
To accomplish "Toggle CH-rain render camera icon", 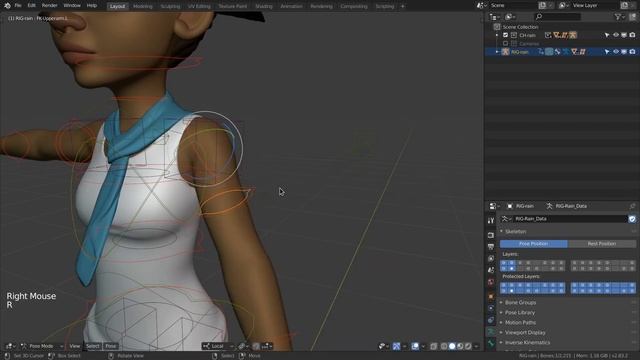I will 632,35.
